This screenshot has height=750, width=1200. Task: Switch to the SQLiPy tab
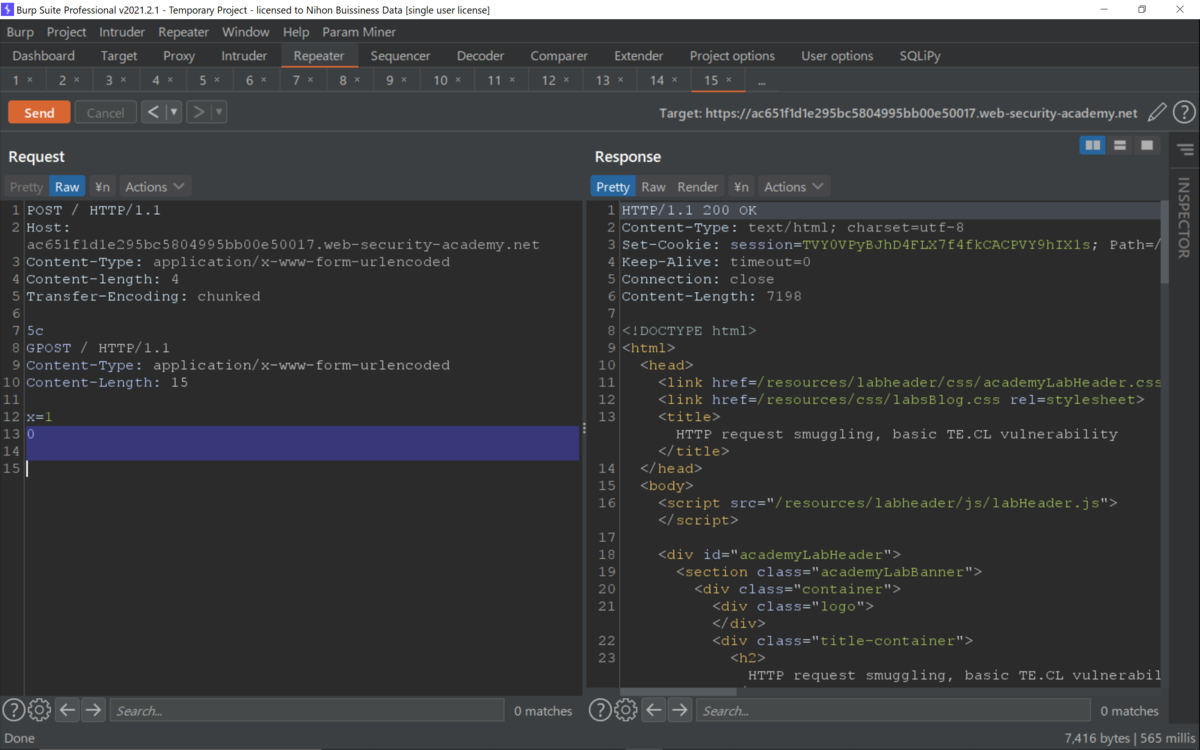click(920, 56)
